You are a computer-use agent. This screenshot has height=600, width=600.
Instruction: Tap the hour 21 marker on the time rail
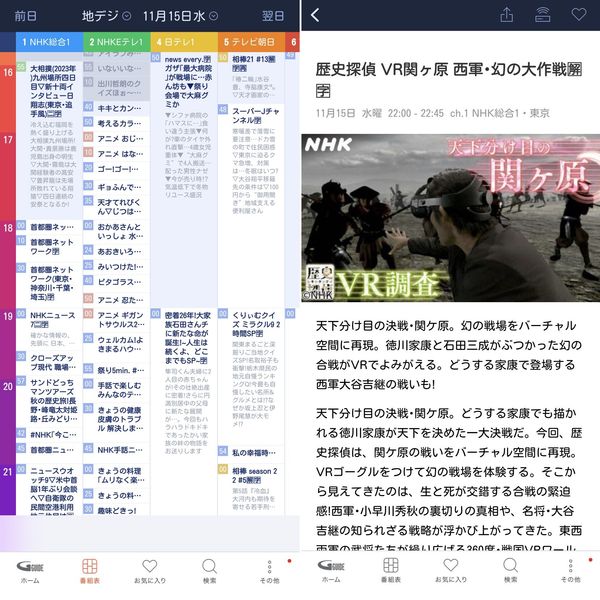[8, 472]
